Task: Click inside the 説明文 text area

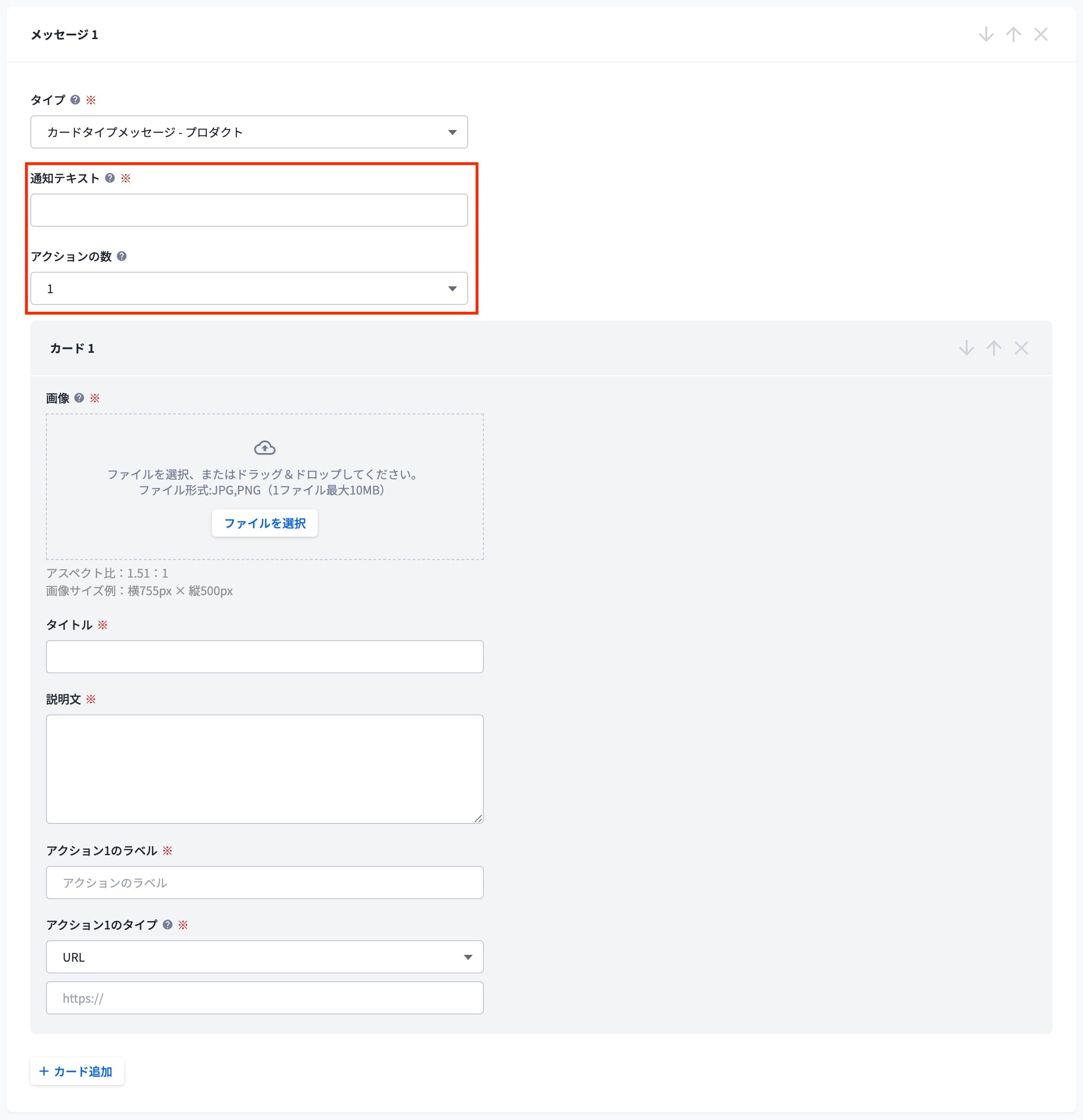Action: (264, 769)
